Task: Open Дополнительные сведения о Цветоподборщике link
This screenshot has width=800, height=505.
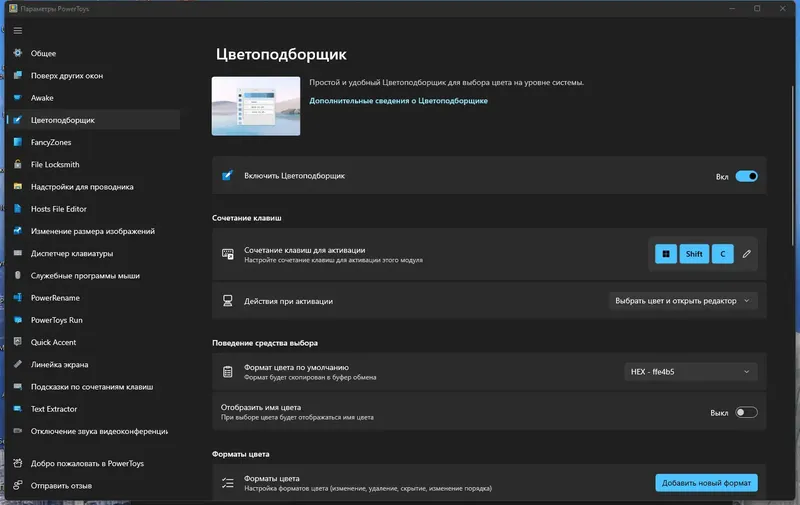Action: (x=398, y=100)
